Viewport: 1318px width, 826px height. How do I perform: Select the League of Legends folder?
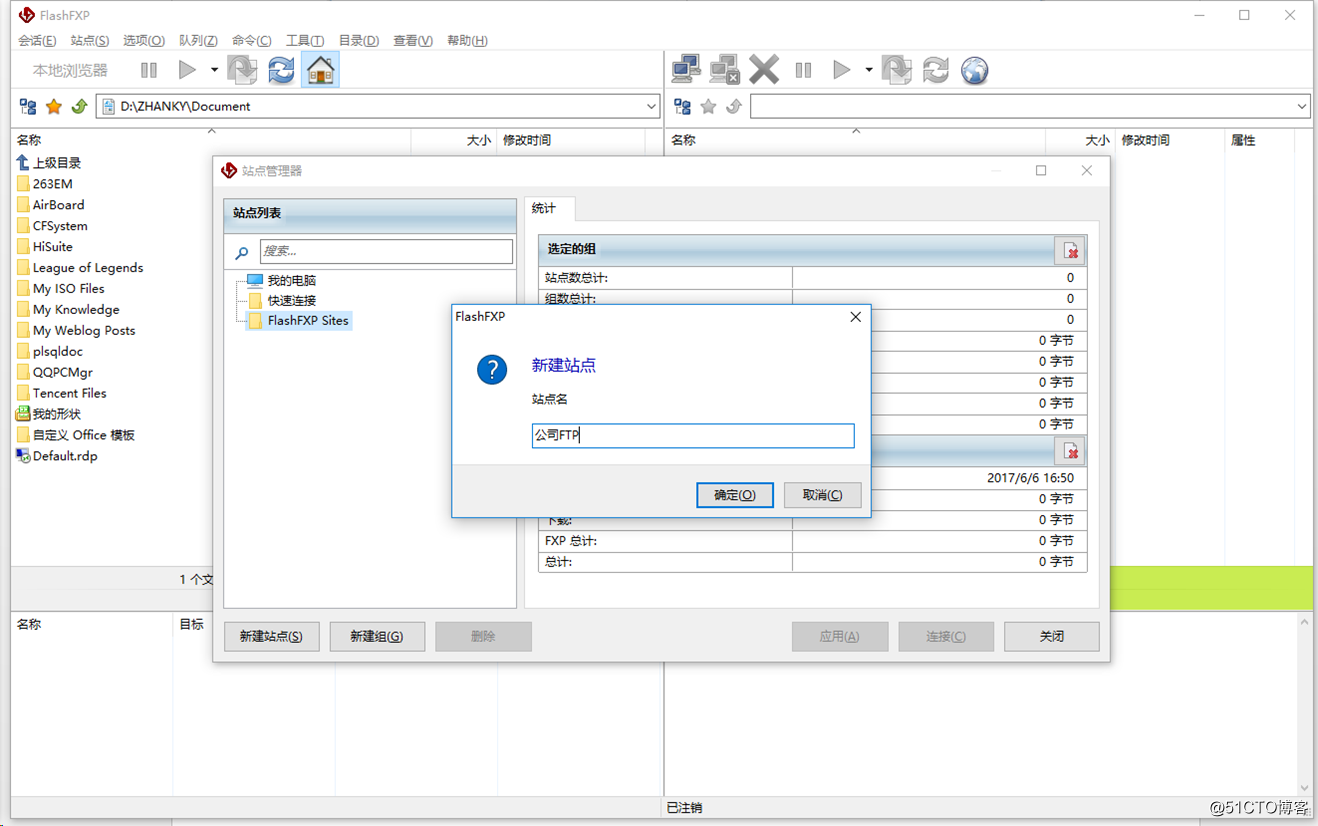(79, 267)
